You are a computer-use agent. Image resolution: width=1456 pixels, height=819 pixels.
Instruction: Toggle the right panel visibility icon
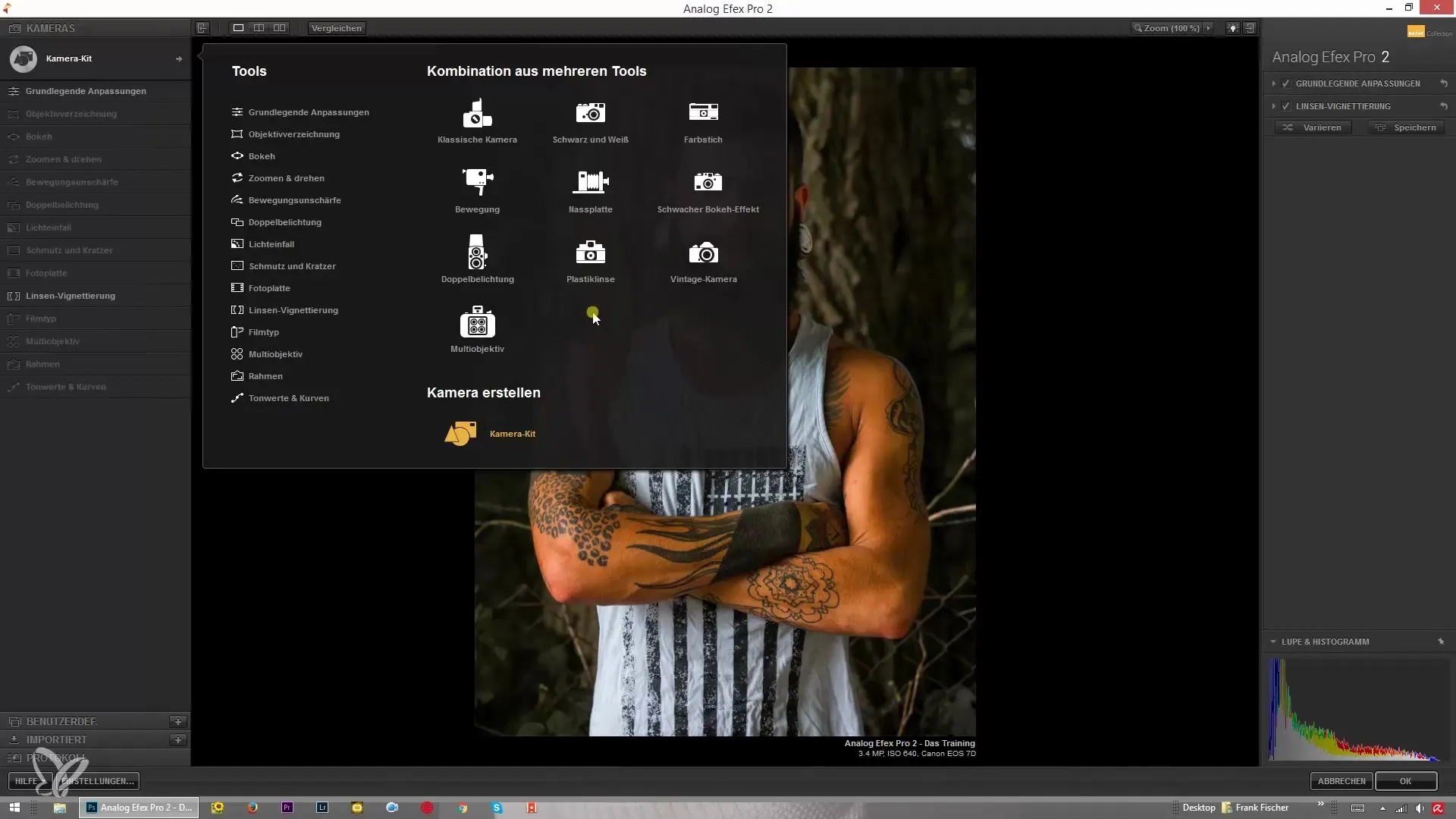pyautogui.click(x=1250, y=28)
